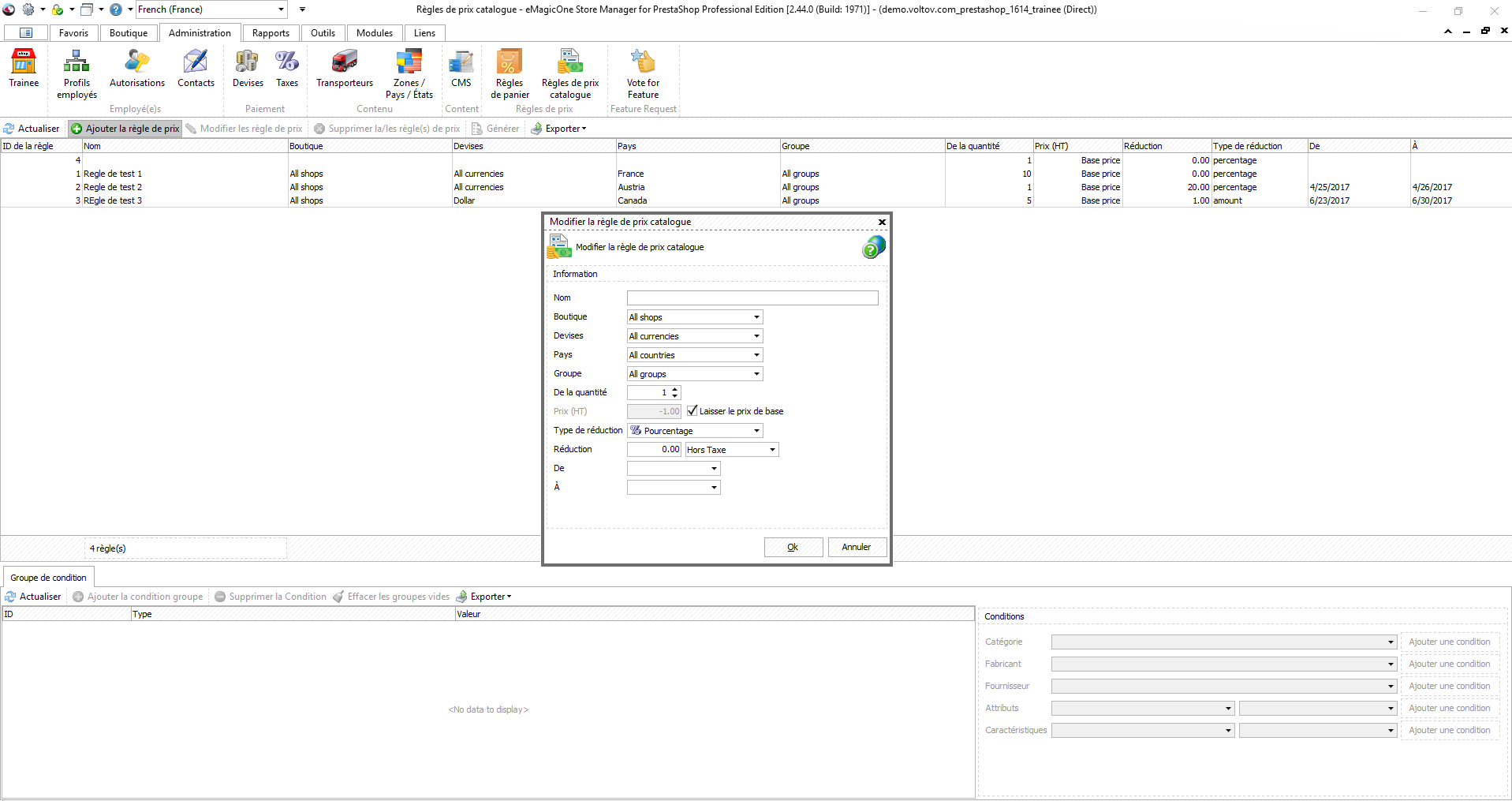The width and height of the screenshot is (1512, 801).
Task: Open the Devises All currencies dropdown
Action: [x=756, y=336]
